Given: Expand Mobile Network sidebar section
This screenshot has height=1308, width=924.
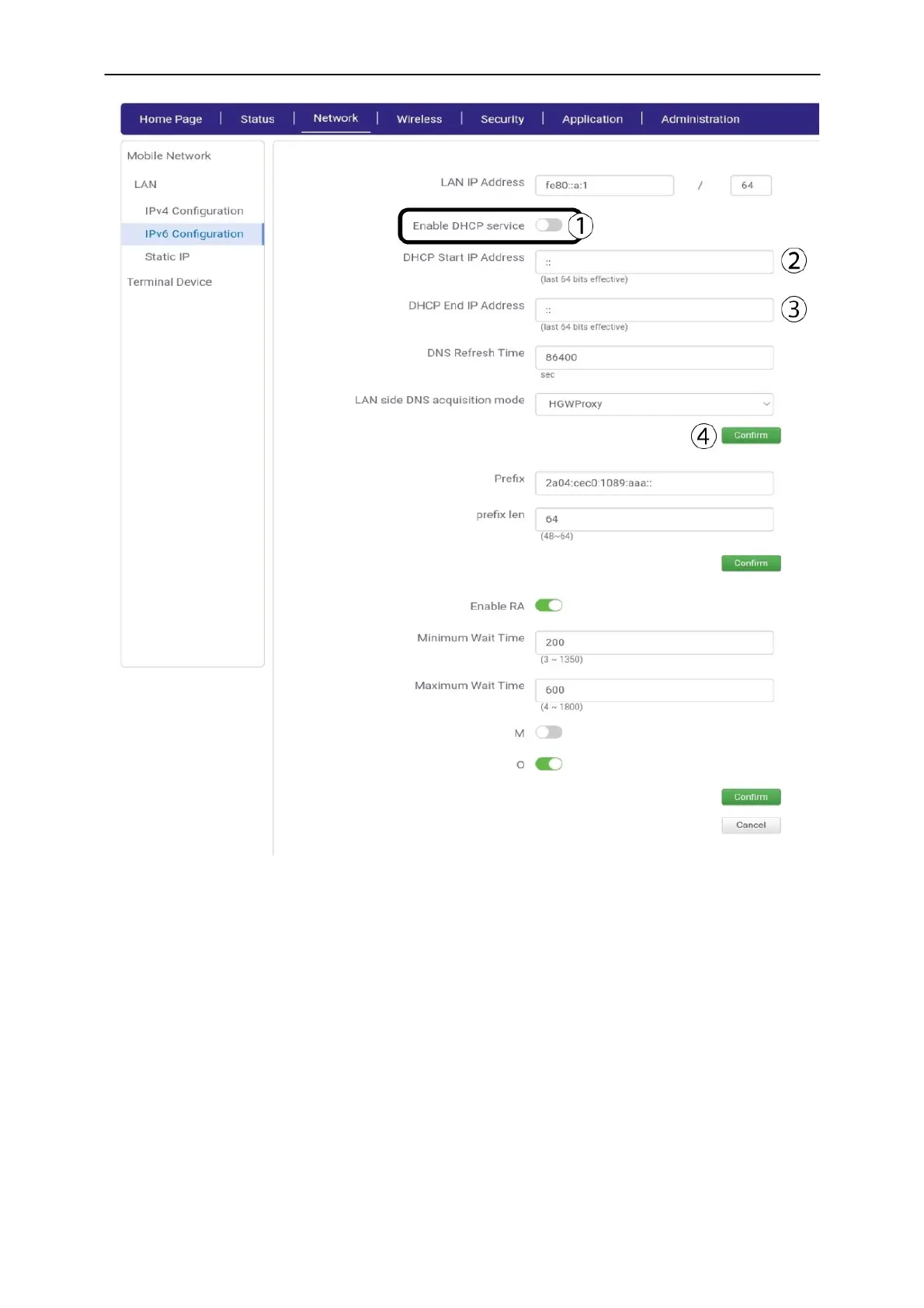Looking at the screenshot, I should (x=168, y=155).
